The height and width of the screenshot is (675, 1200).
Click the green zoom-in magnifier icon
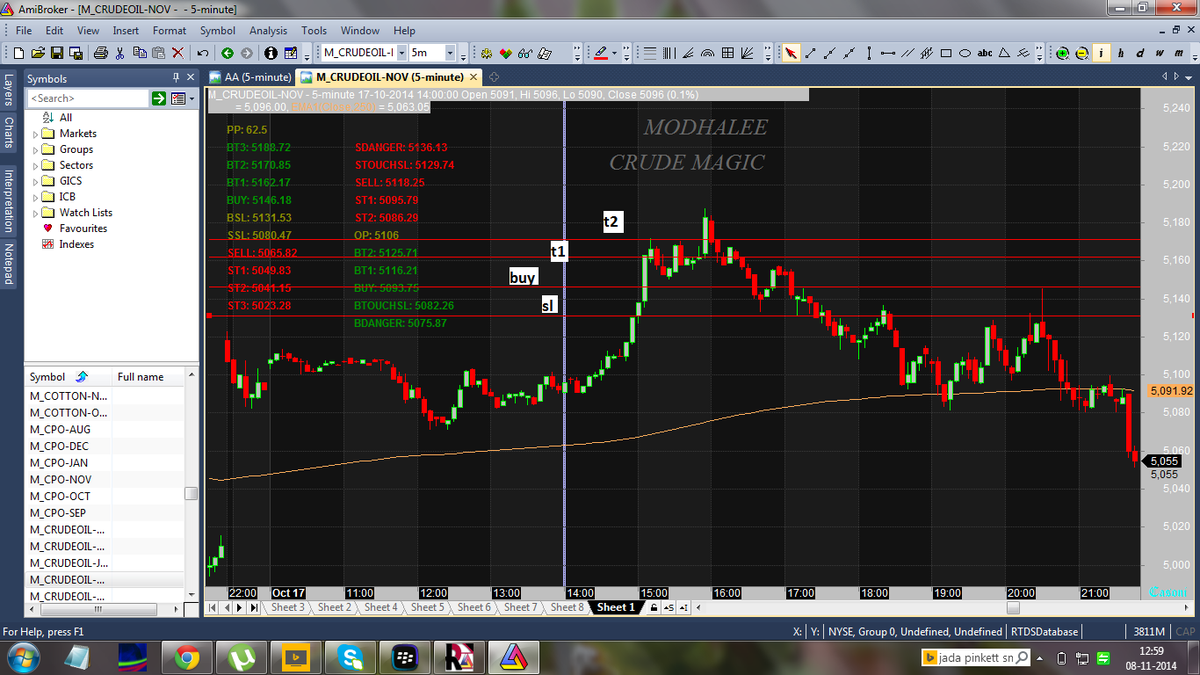pos(1063,53)
